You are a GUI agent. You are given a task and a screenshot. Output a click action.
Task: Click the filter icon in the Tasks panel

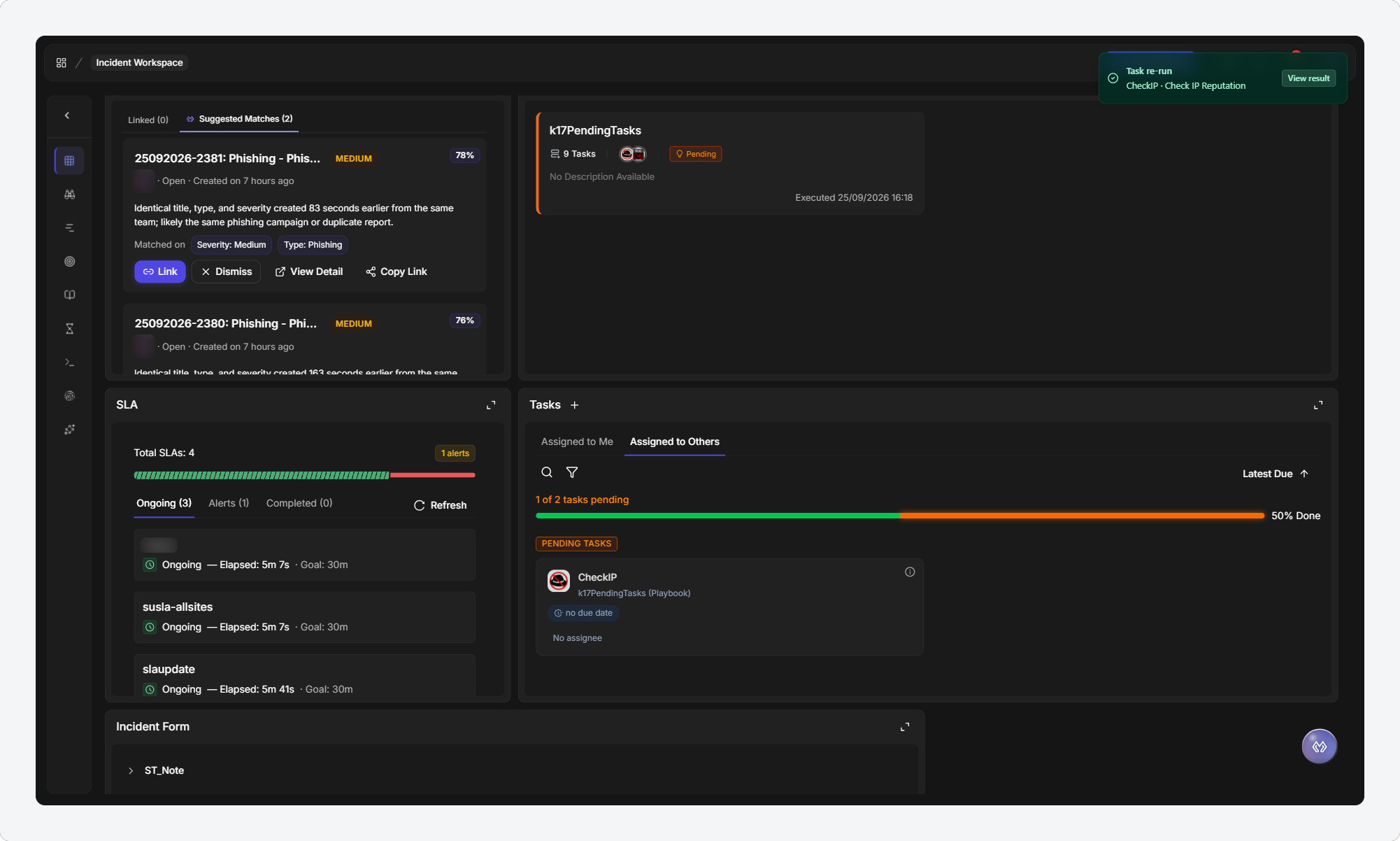click(x=572, y=472)
